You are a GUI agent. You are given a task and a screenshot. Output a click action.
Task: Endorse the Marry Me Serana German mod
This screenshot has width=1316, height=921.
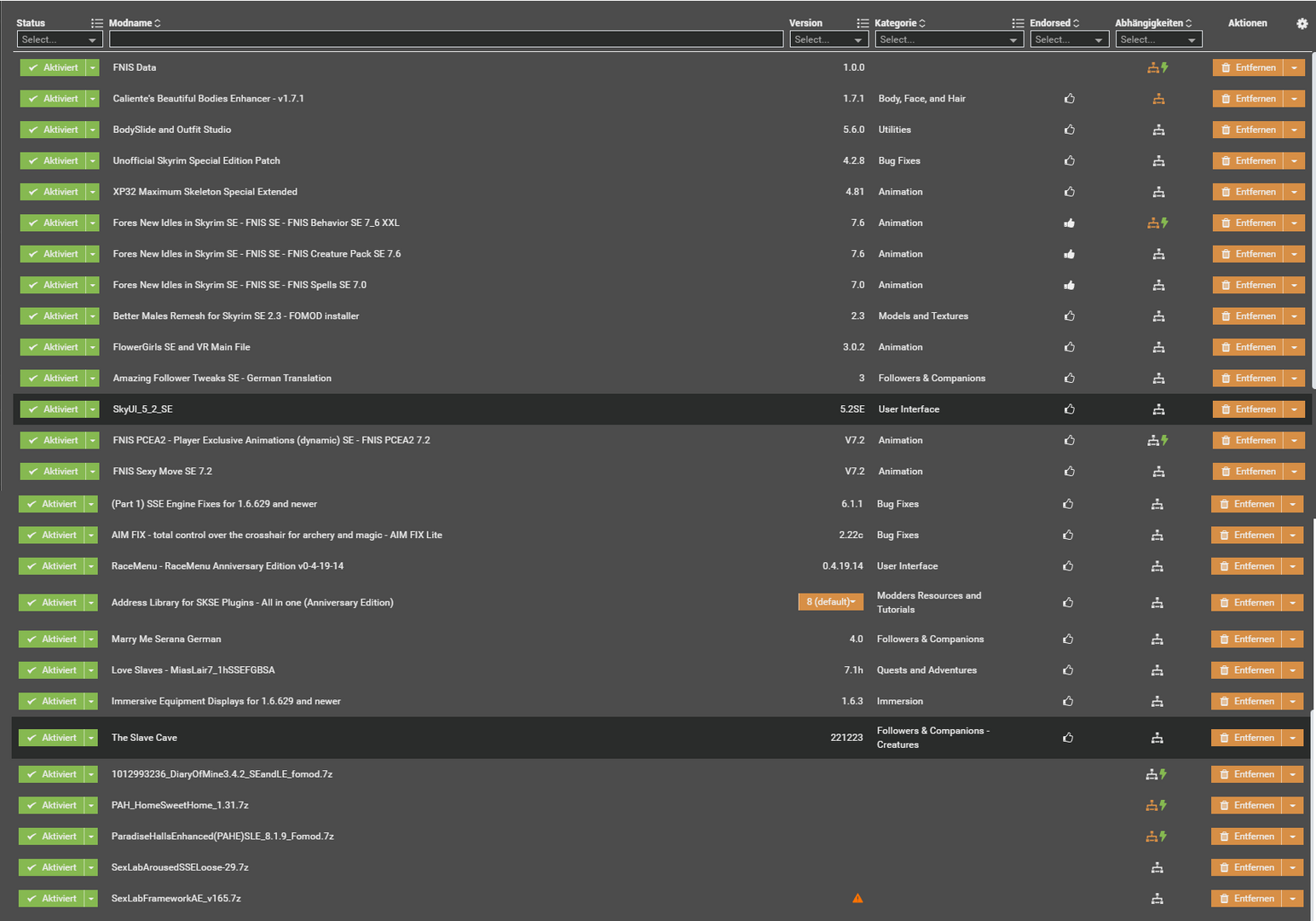(x=1067, y=639)
